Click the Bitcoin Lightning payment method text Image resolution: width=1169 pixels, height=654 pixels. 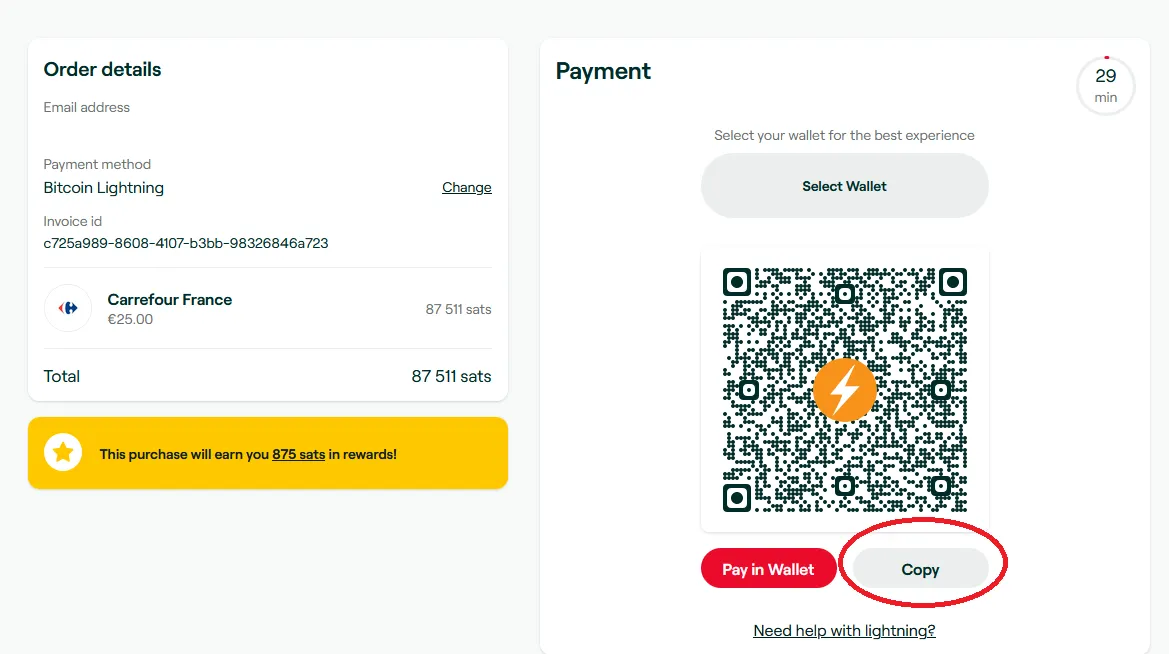click(x=104, y=188)
